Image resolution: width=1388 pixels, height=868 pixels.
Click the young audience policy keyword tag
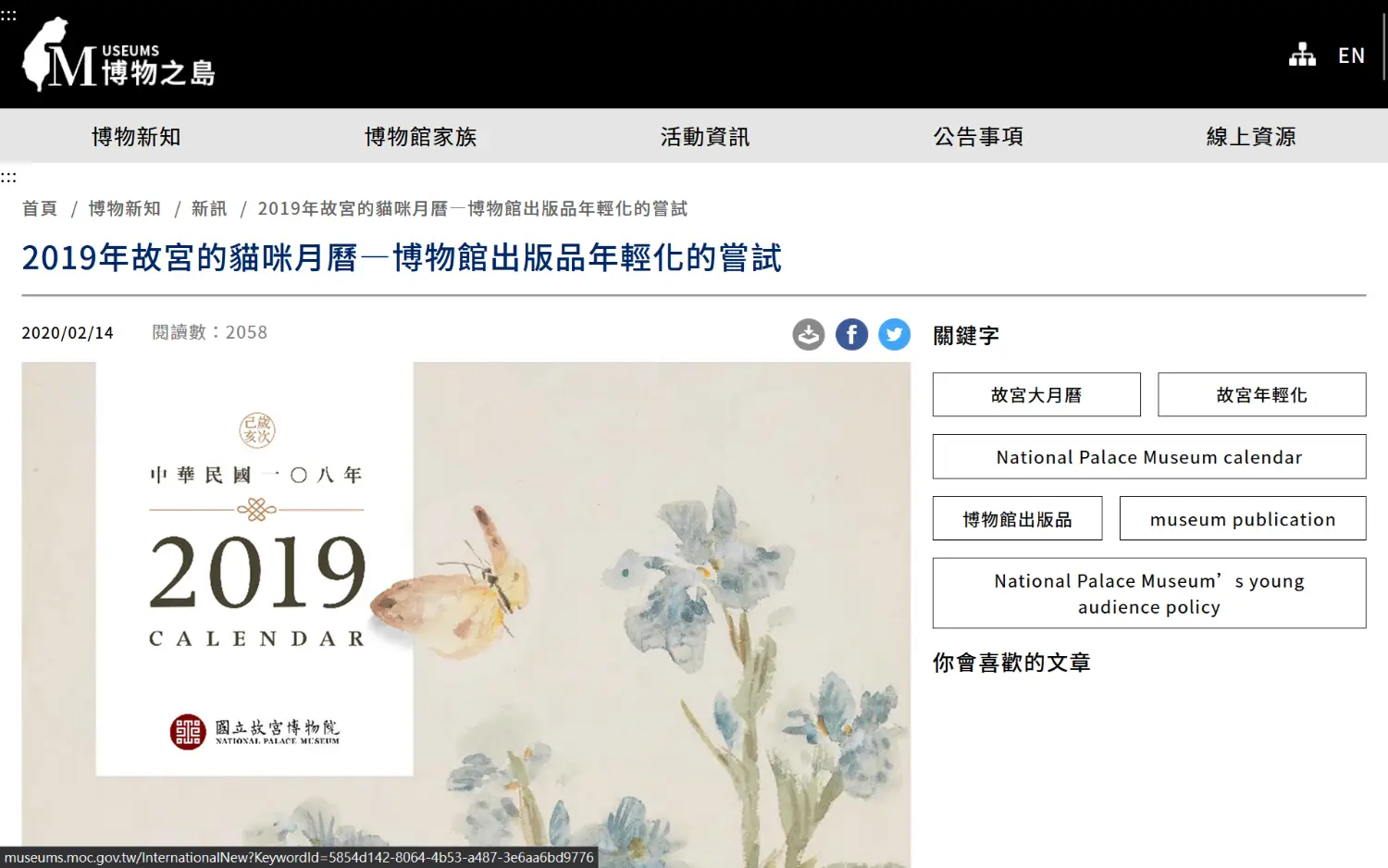(1149, 593)
